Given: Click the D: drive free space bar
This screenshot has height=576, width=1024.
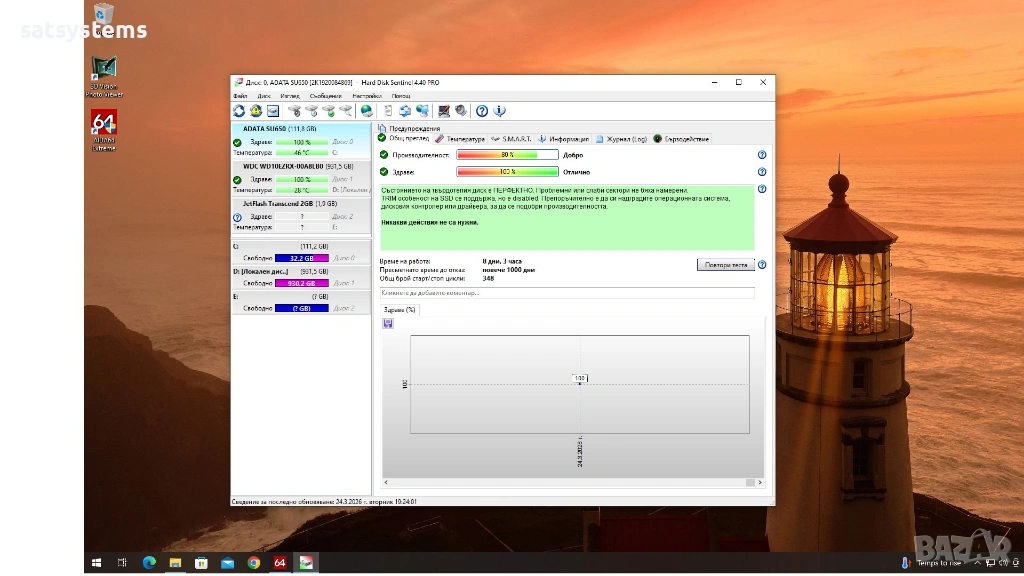Looking at the screenshot, I should click(x=302, y=283).
